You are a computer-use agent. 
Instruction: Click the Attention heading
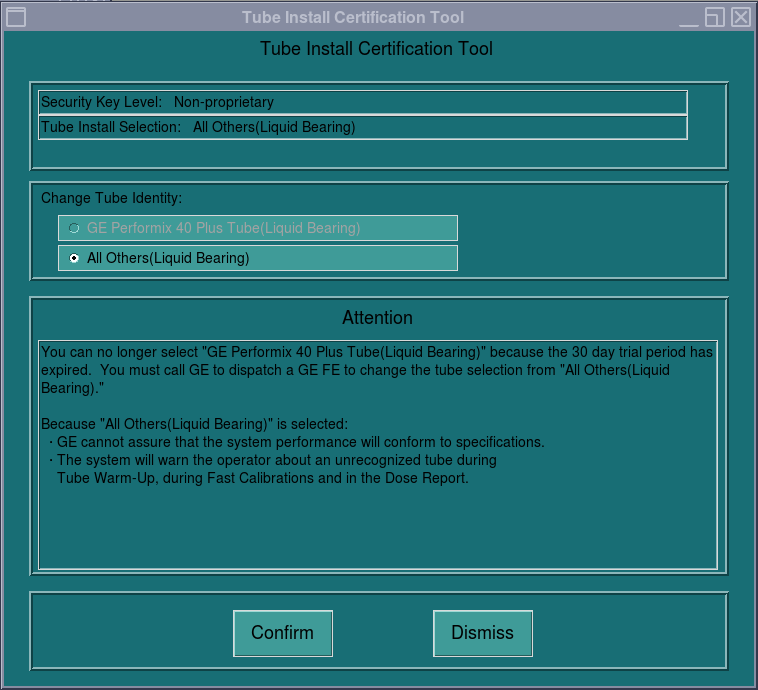[377, 318]
